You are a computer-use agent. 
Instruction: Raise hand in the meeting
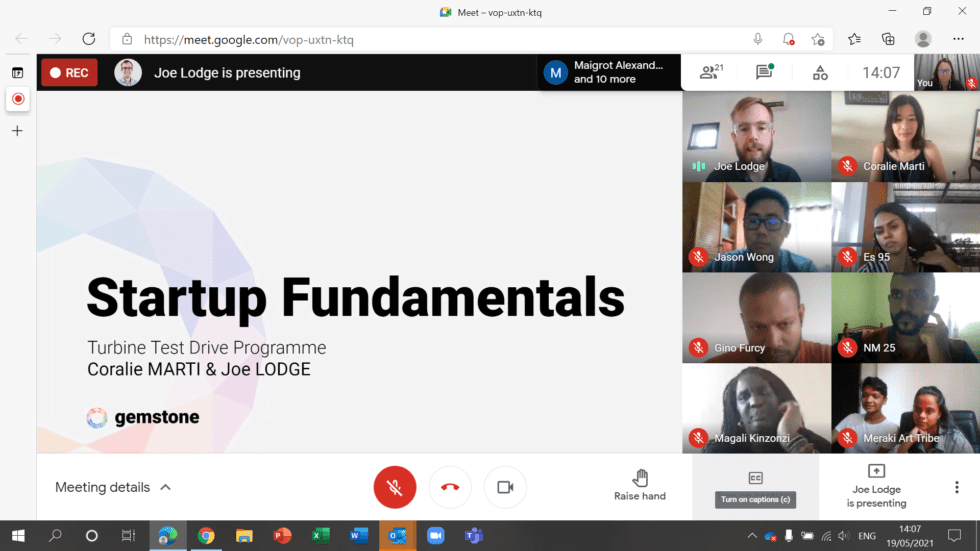pyautogui.click(x=640, y=485)
